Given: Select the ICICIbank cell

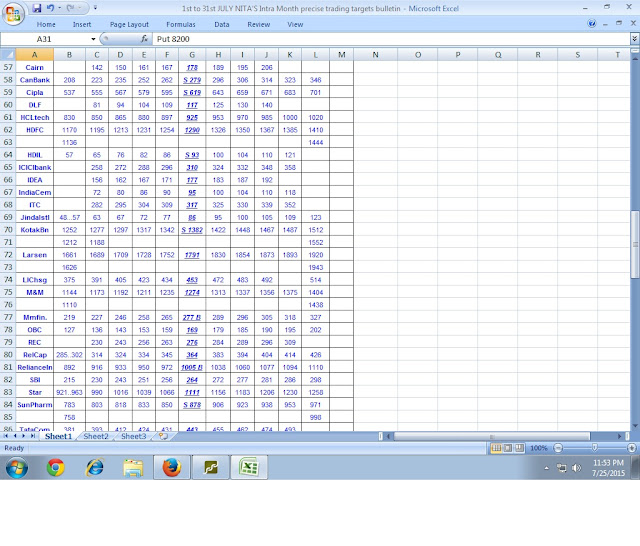Looking at the screenshot, I should pos(34,167).
